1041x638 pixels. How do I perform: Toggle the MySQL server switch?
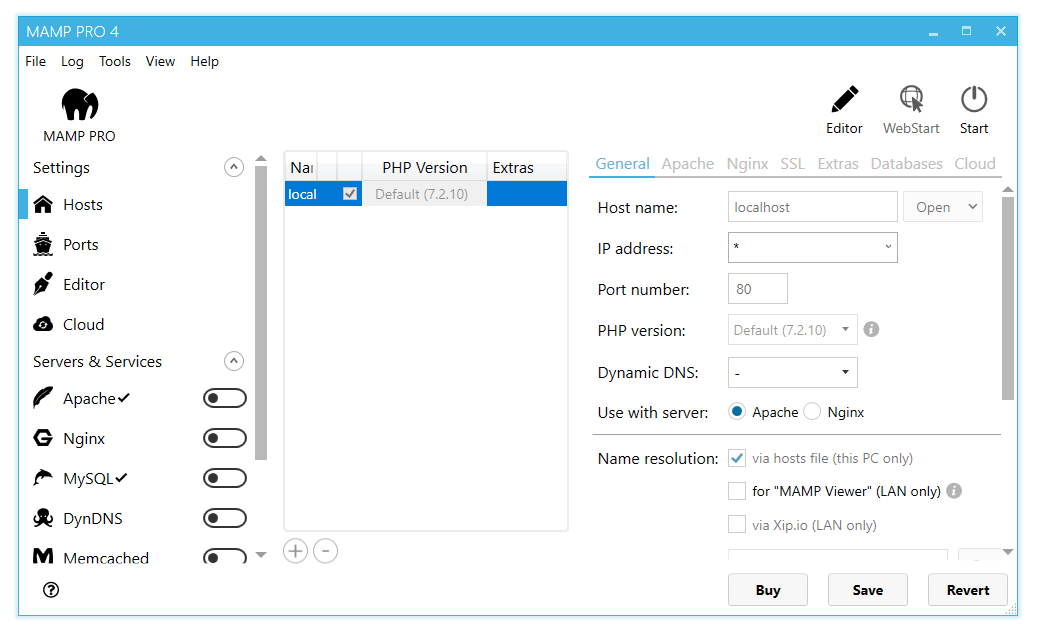(x=224, y=479)
